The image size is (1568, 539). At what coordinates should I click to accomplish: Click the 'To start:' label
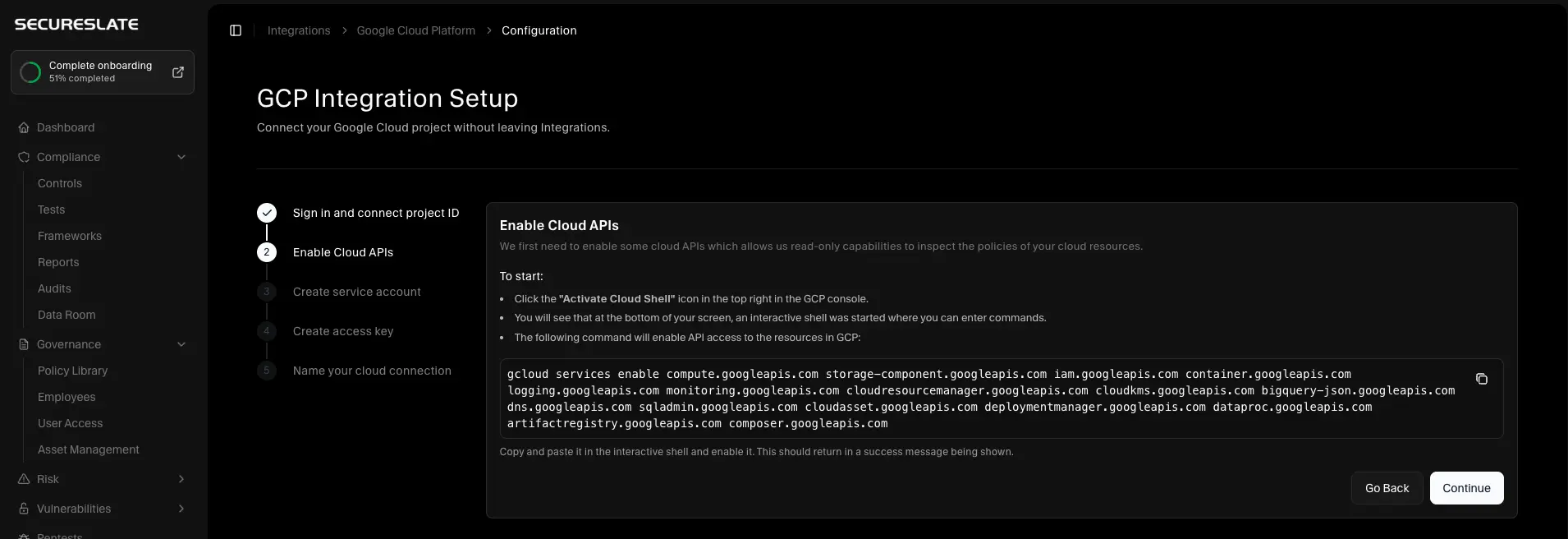click(x=521, y=276)
